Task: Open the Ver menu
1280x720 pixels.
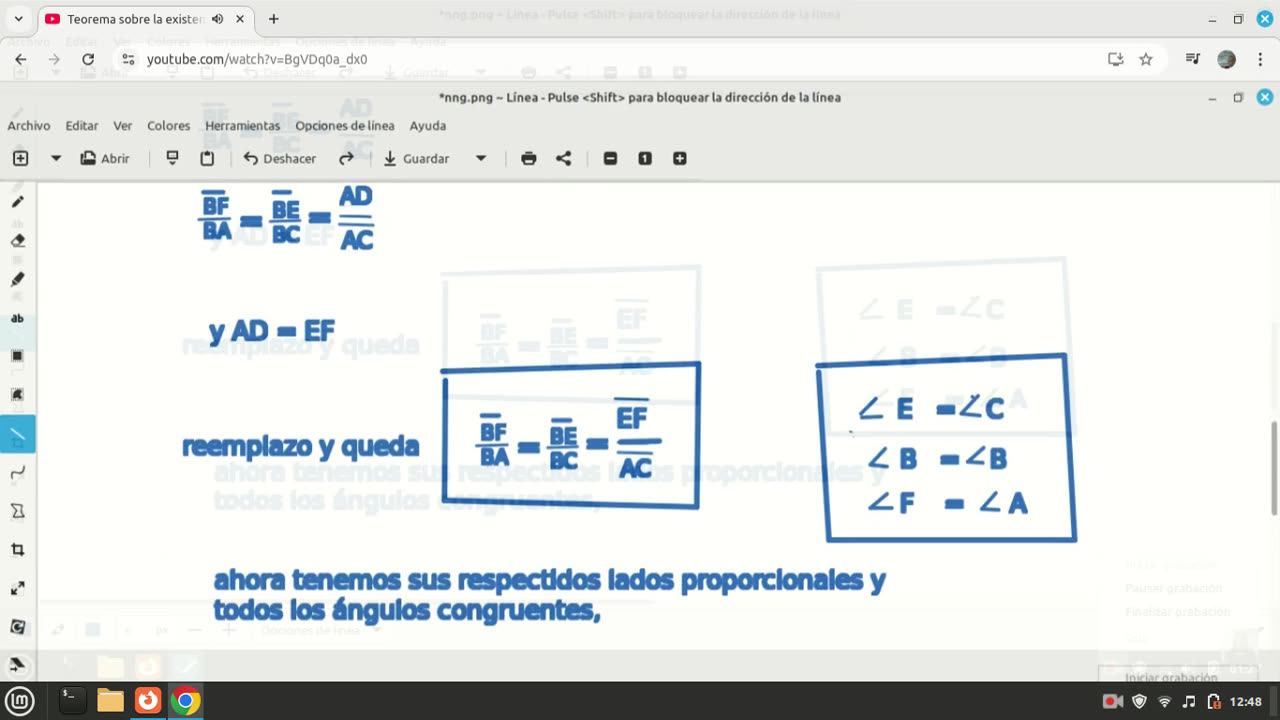Action: click(x=123, y=126)
